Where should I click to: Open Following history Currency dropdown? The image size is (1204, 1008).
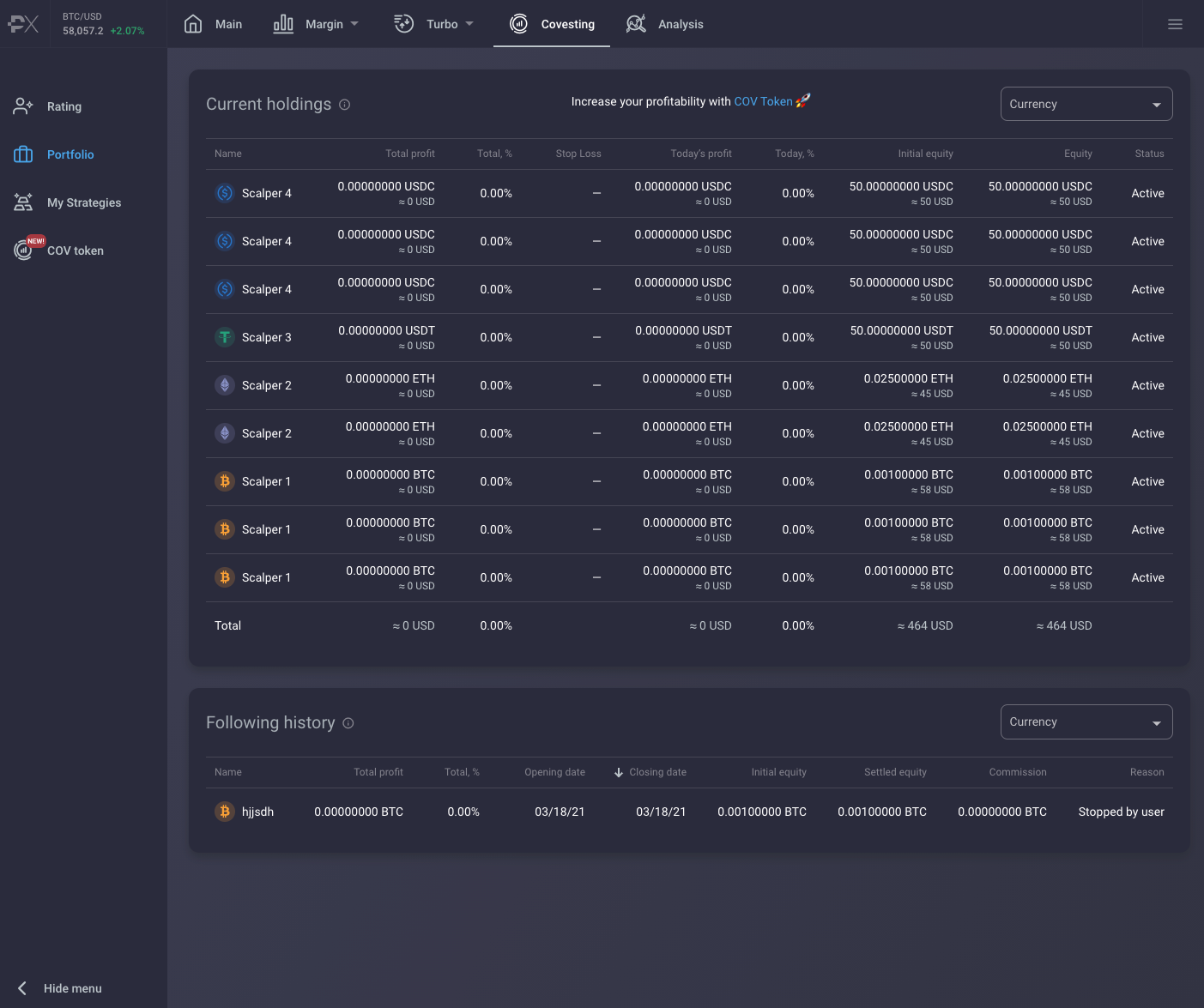click(1086, 721)
